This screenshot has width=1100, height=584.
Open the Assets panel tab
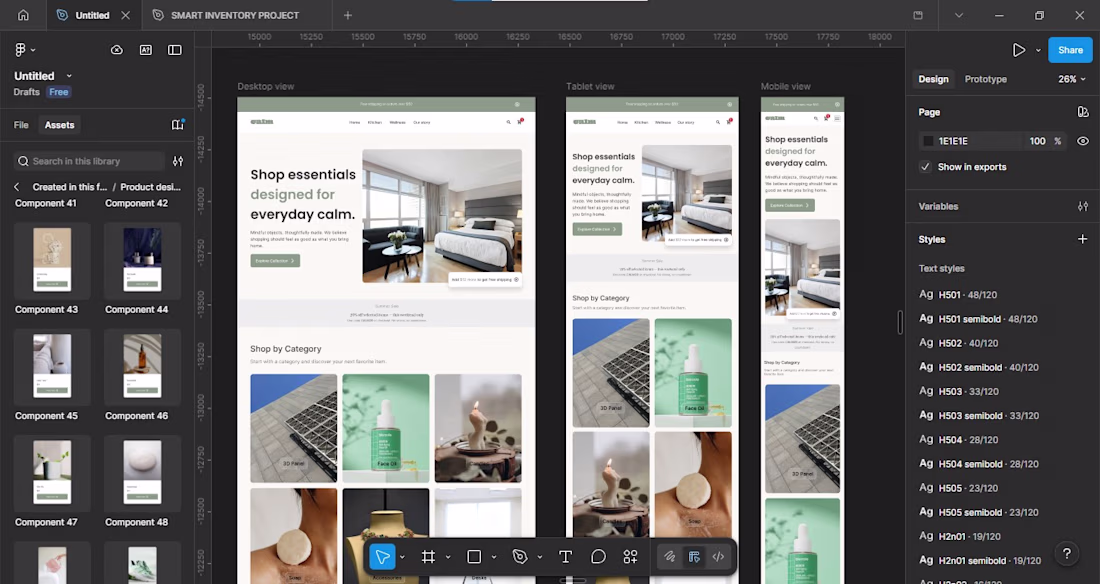(x=60, y=125)
